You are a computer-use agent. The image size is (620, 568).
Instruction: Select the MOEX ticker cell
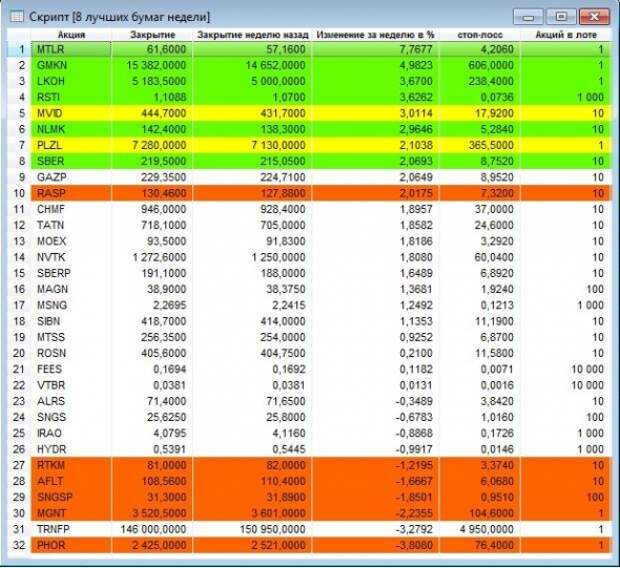(71, 241)
